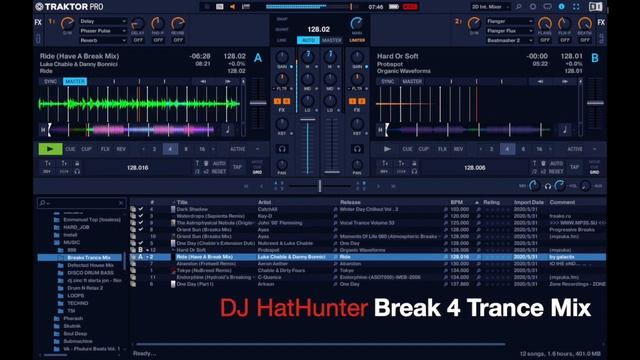Open the search magnifier in header
This screenshot has width=640, height=360.
tap(518, 7)
